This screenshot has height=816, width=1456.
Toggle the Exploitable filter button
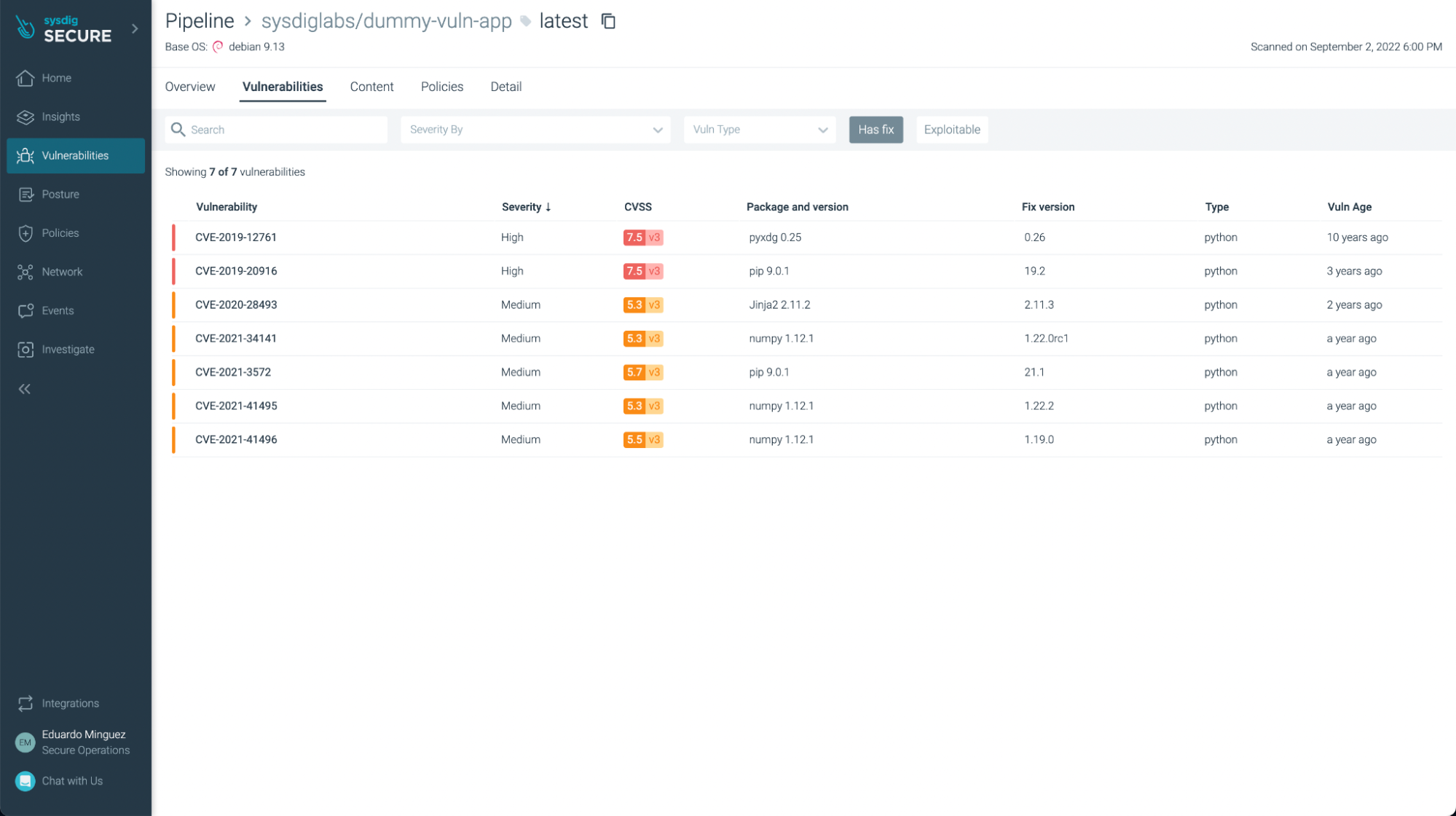(951, 129)
